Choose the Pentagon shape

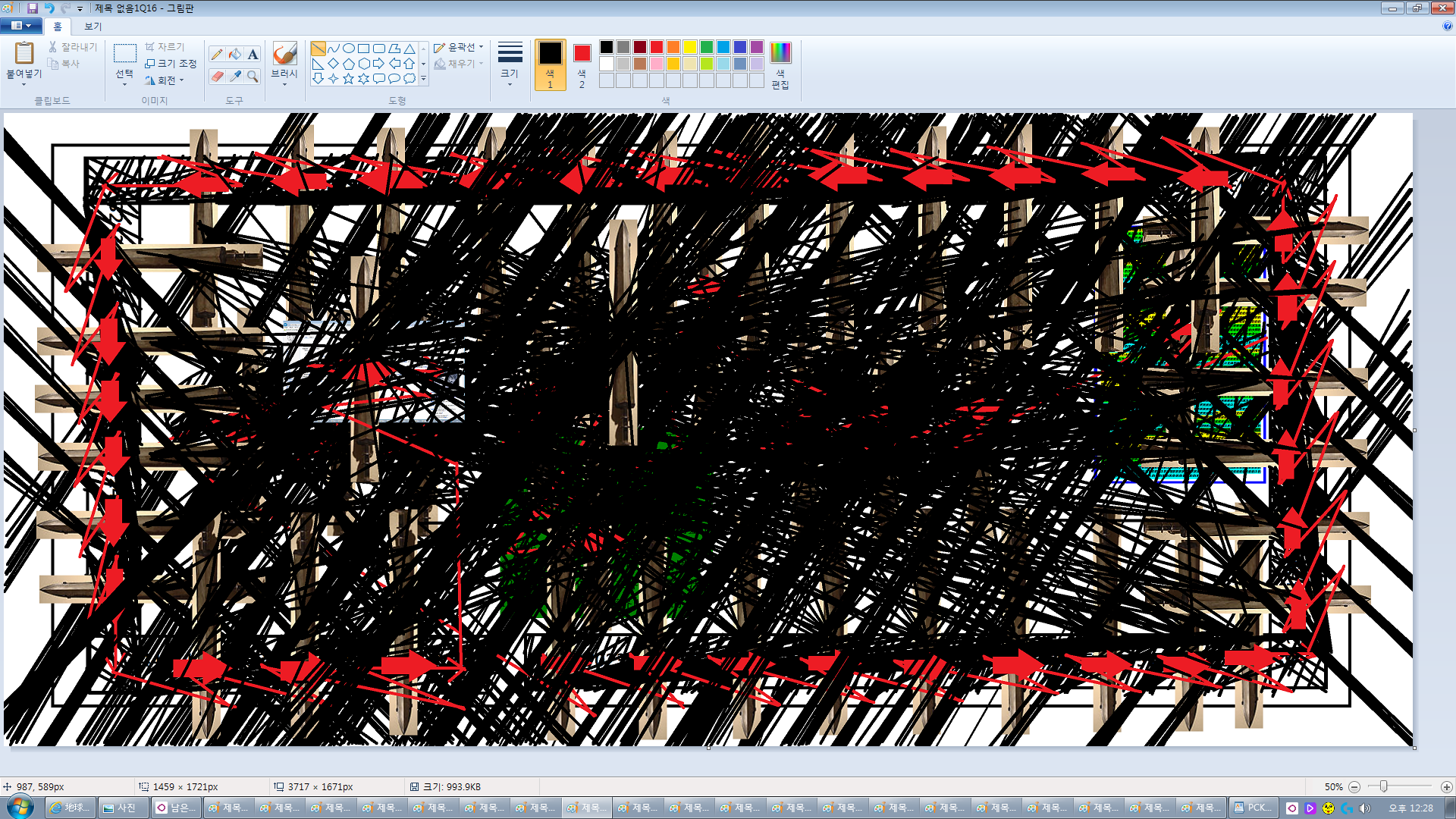(349, 64)
